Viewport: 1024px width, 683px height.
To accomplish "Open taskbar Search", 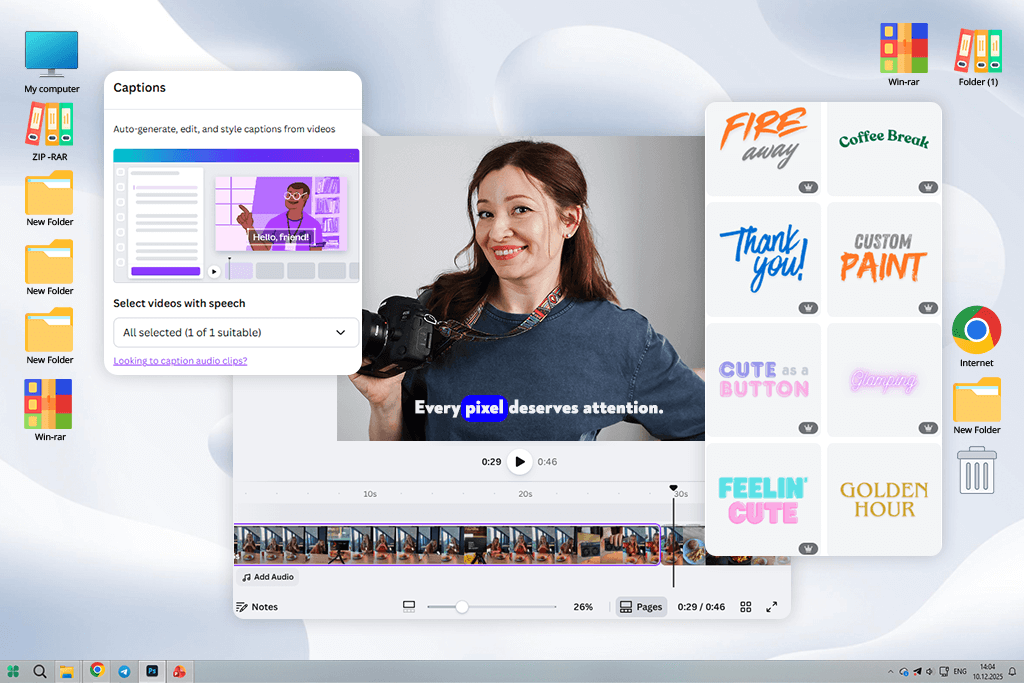I will click(x=40, y=671).
